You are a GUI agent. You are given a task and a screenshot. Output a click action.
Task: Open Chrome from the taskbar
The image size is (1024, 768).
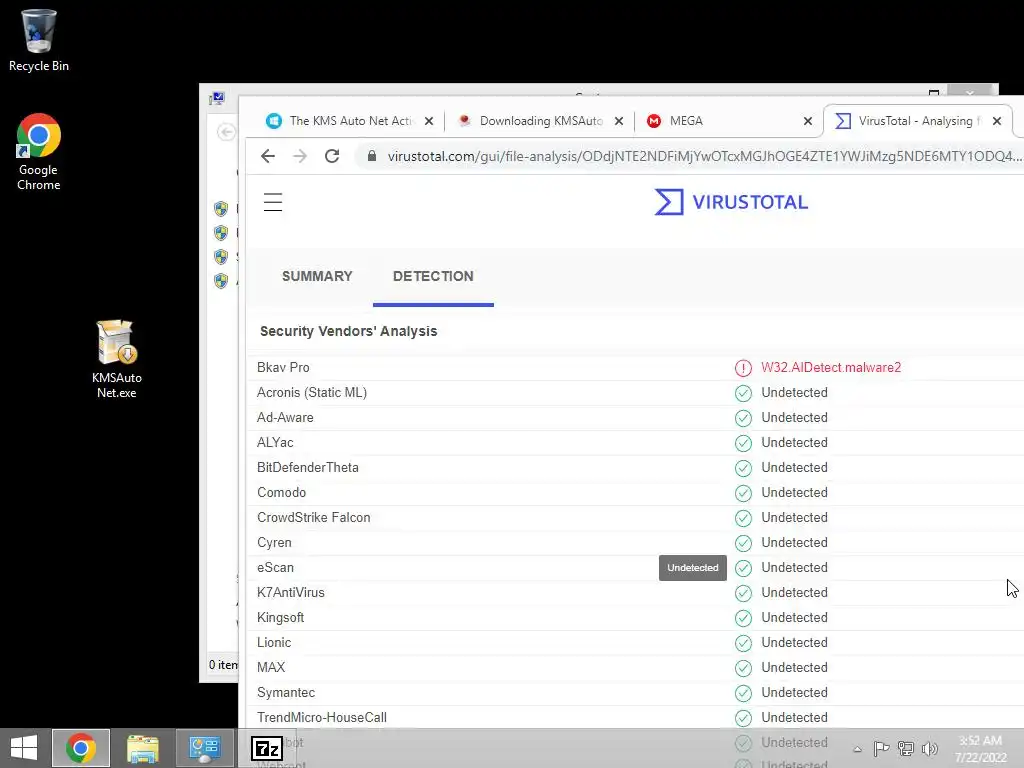click(81, 748)
